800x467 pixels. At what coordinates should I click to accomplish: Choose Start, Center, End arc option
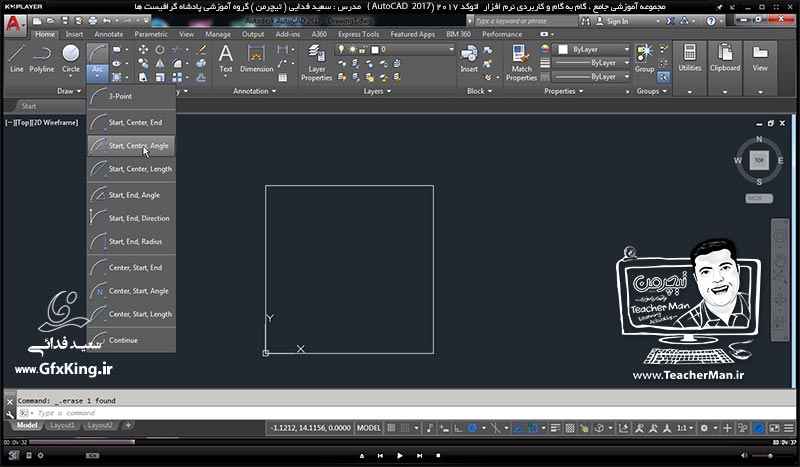click(132, 122)
